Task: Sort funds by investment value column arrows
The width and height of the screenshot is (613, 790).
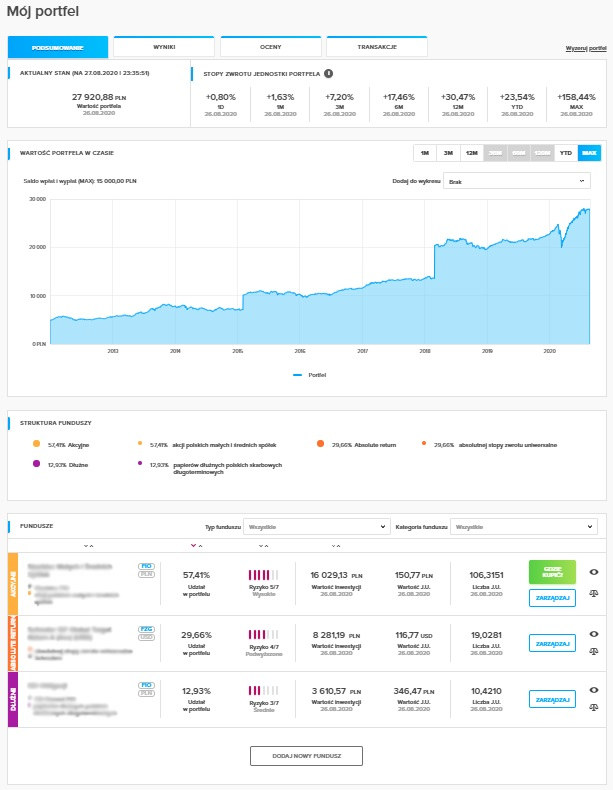Action: point(335,546)
